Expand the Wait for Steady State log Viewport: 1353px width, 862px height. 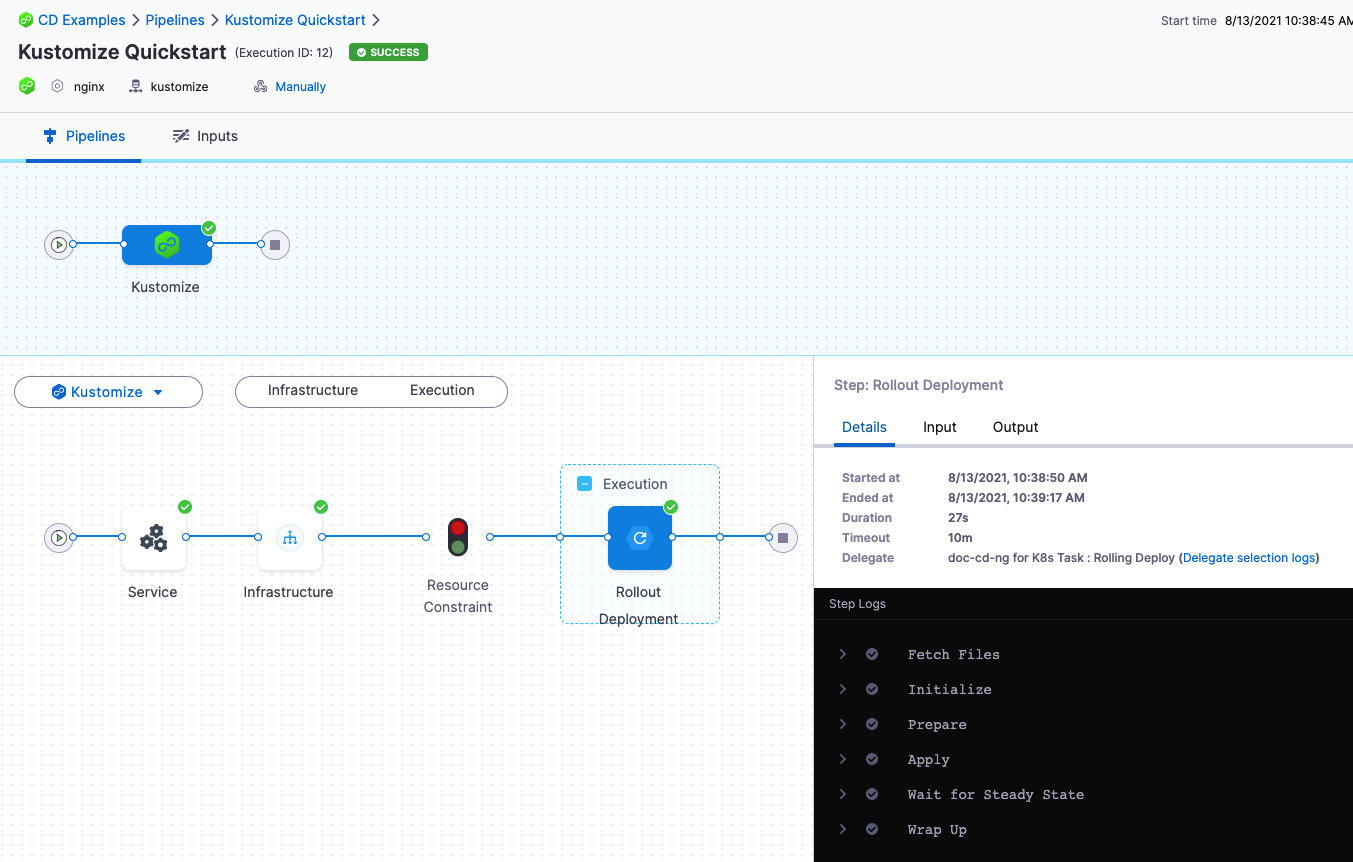tap(843, 794)
